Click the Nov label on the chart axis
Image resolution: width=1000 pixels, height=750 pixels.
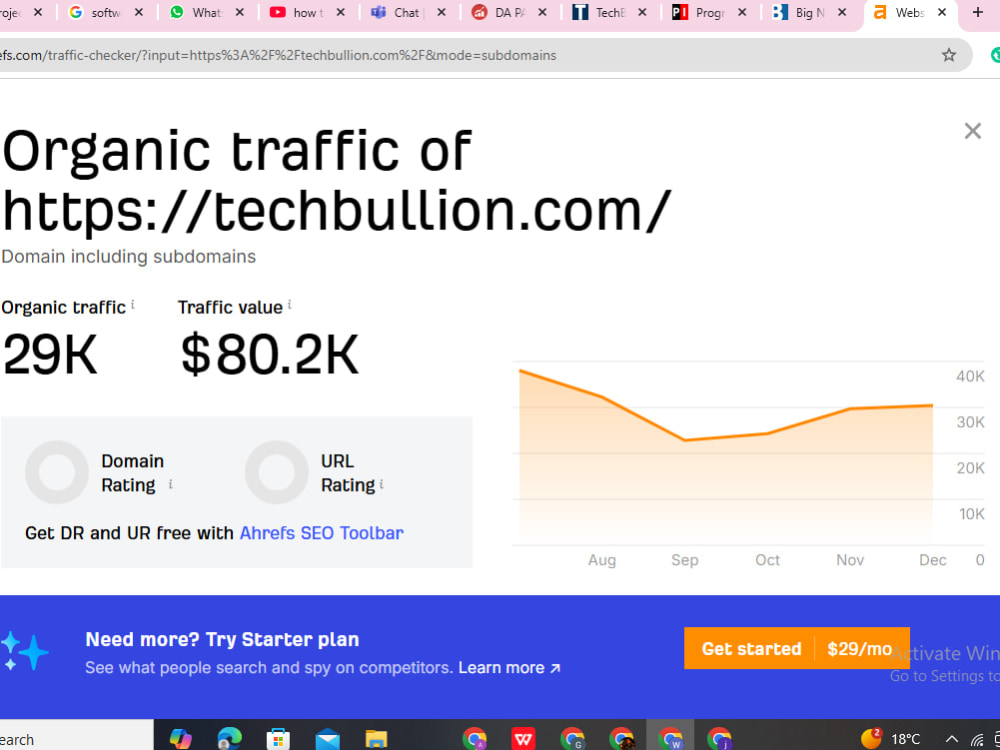[850, 560]
